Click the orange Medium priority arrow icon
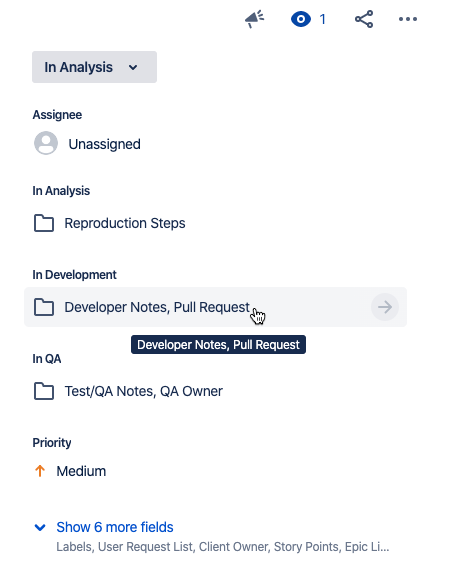The height and width of the screenshot is (566, 461). (40, 471)
